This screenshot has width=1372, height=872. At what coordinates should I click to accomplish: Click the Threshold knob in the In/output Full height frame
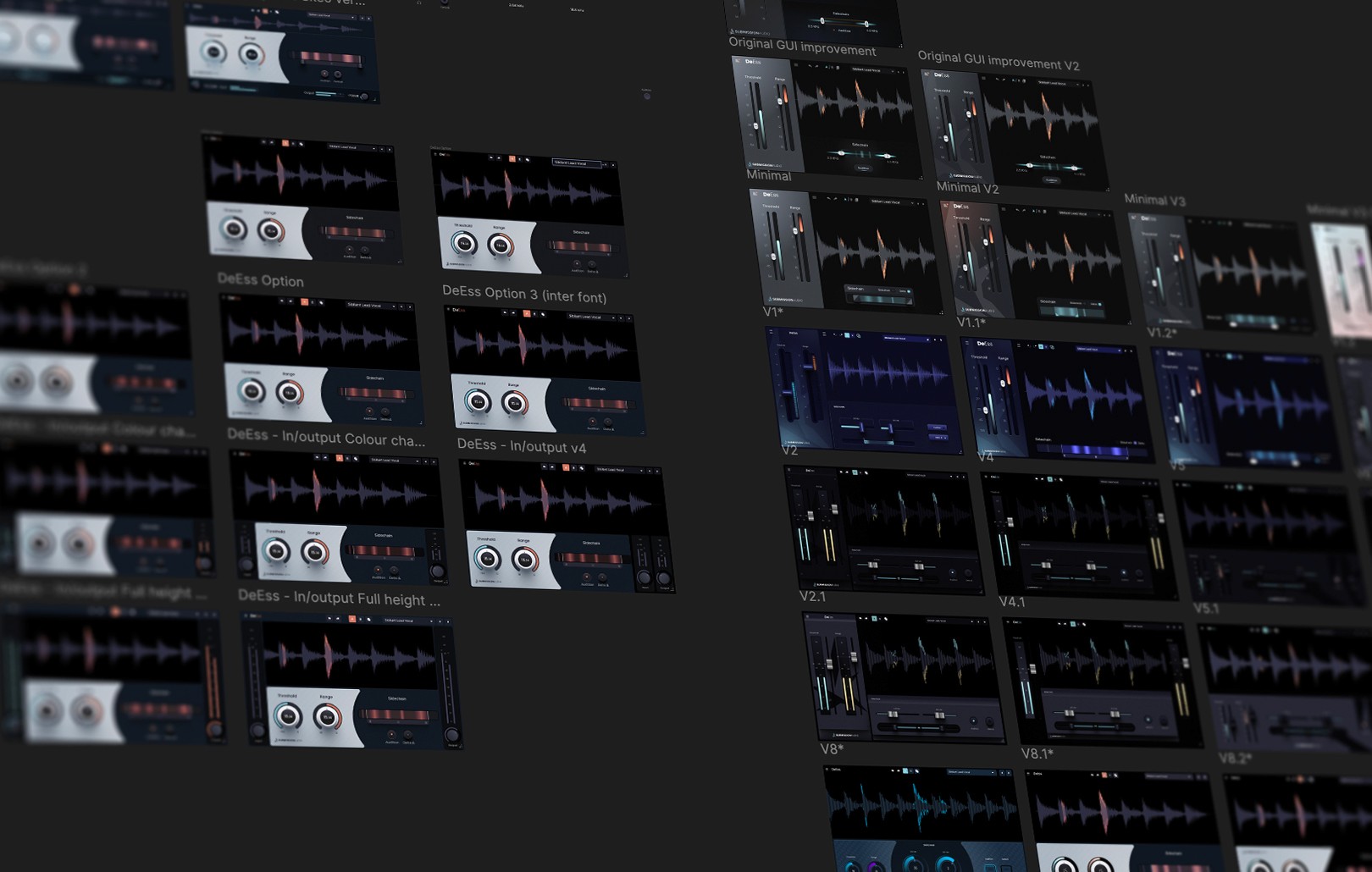(x=287, y=716)
